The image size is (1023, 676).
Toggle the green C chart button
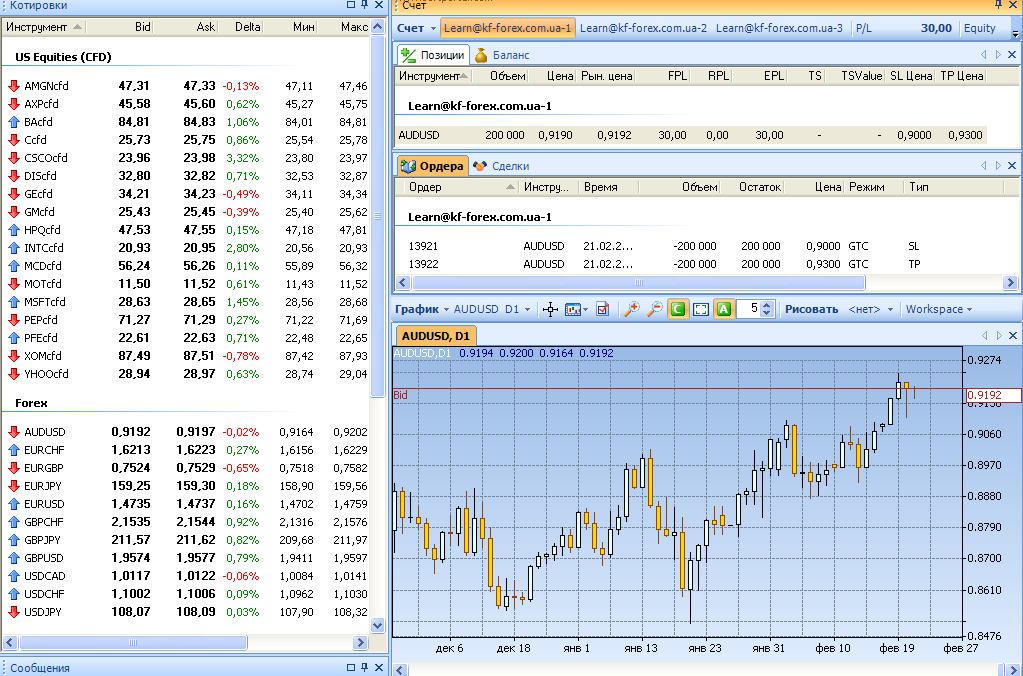point(678,309)
